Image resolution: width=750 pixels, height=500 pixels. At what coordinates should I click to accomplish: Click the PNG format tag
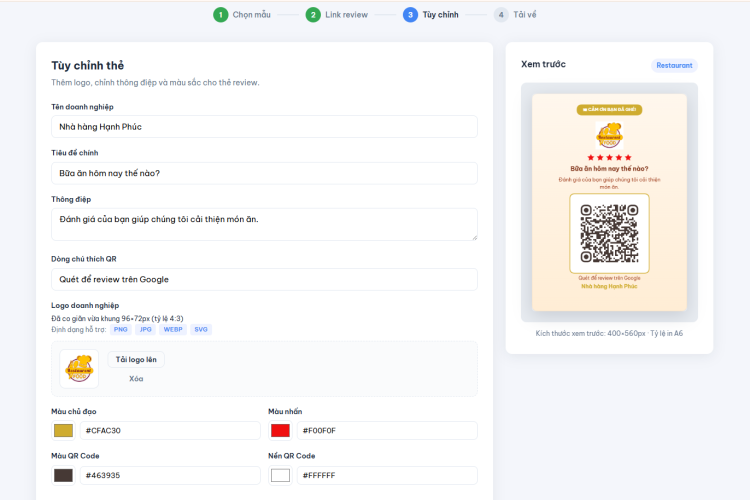[121, 330]
